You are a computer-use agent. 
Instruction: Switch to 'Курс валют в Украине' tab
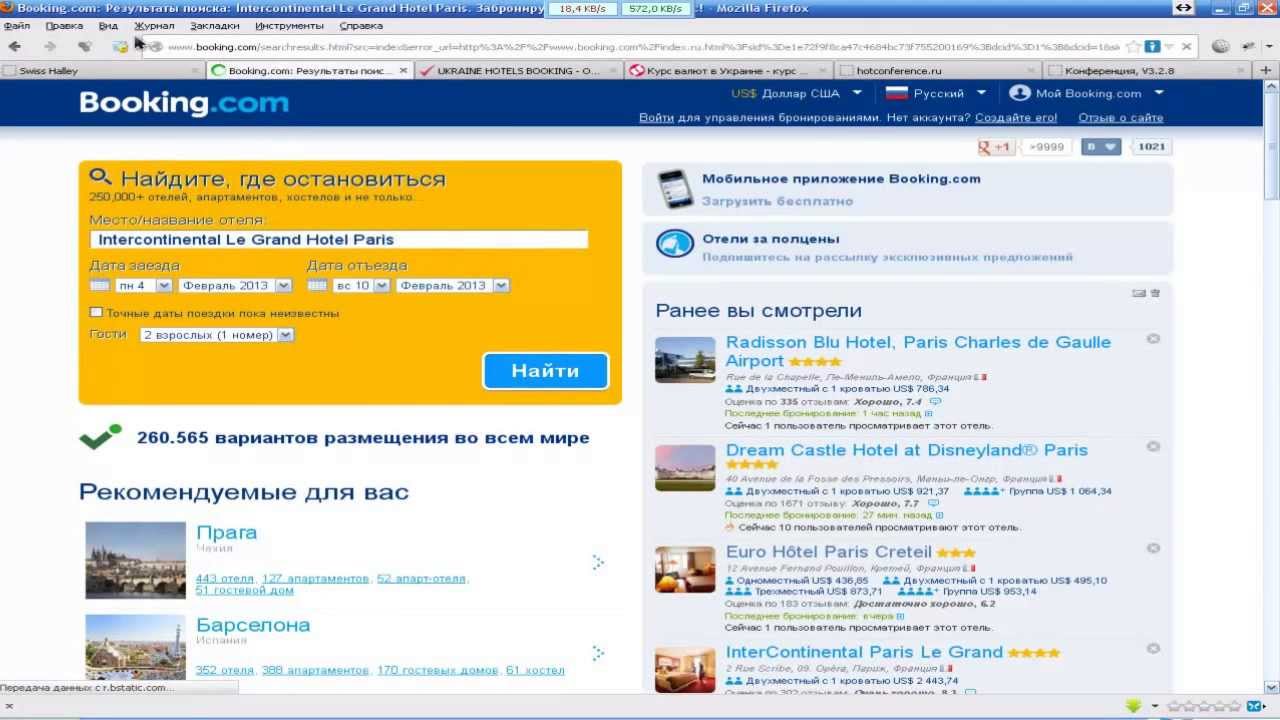[727, 71]
